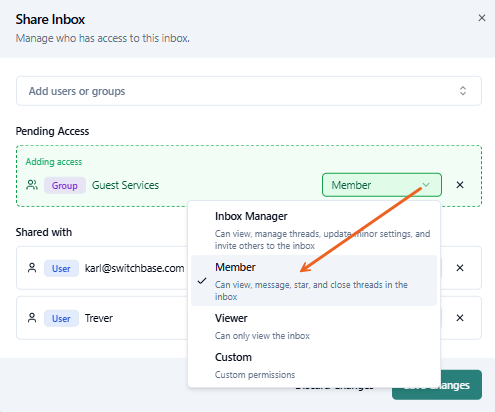This screenshot has width=495, height=412.
Task: Click the User tag on karl's row
Action: [x=61, y=268]
